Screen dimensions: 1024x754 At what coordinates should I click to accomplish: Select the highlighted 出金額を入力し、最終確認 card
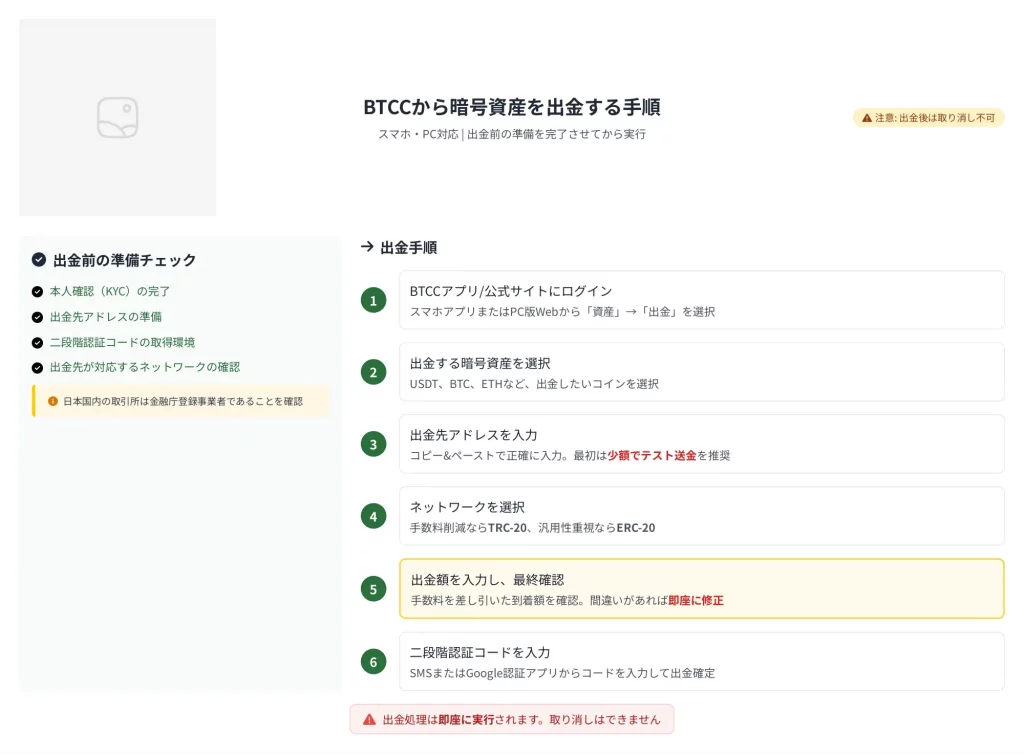click(701, 589)
